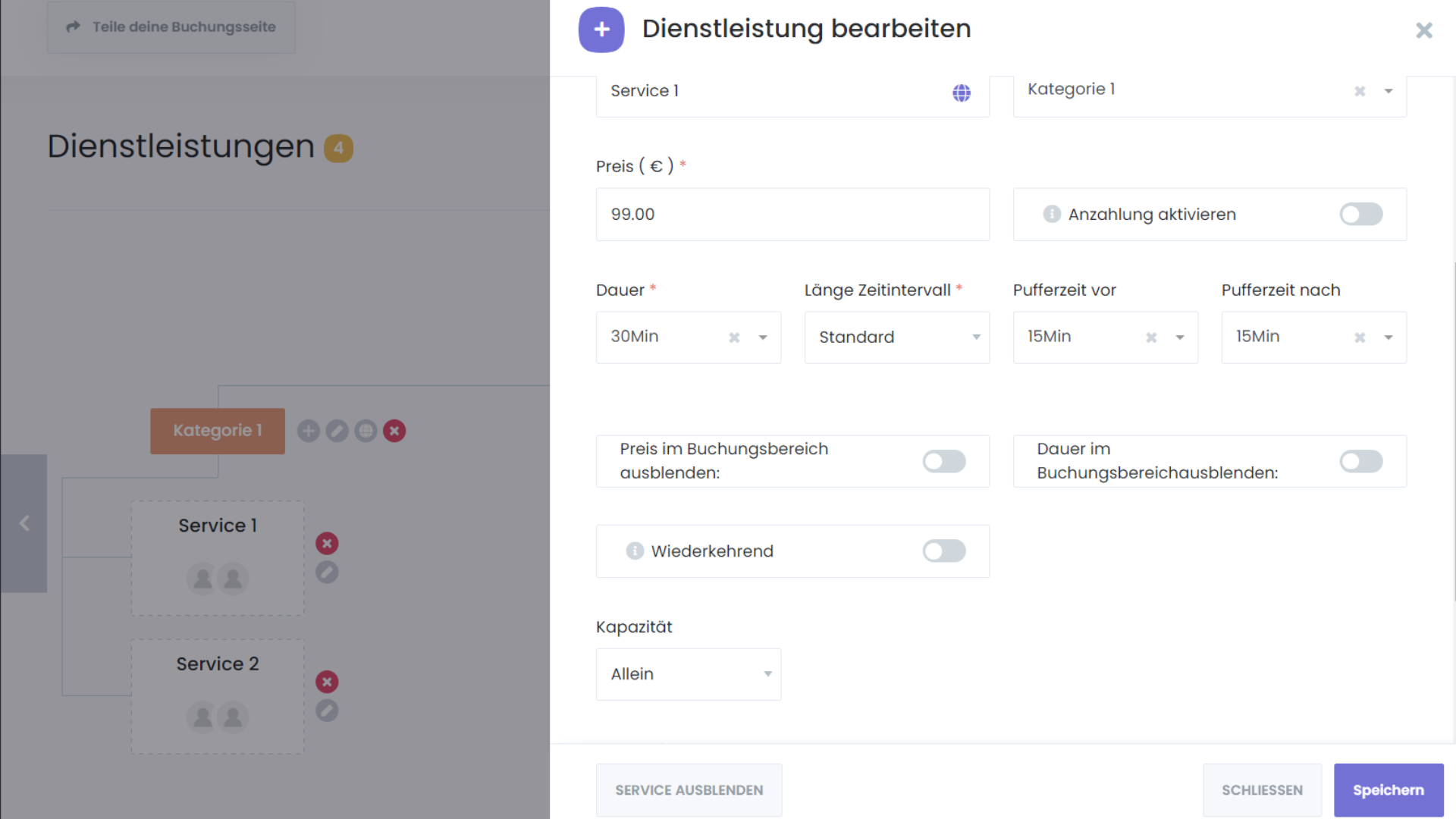Viewport: 1456px width, 819px height.
Task: Click the red delete icon beside Kategorie 1
Action: [394, 431]
